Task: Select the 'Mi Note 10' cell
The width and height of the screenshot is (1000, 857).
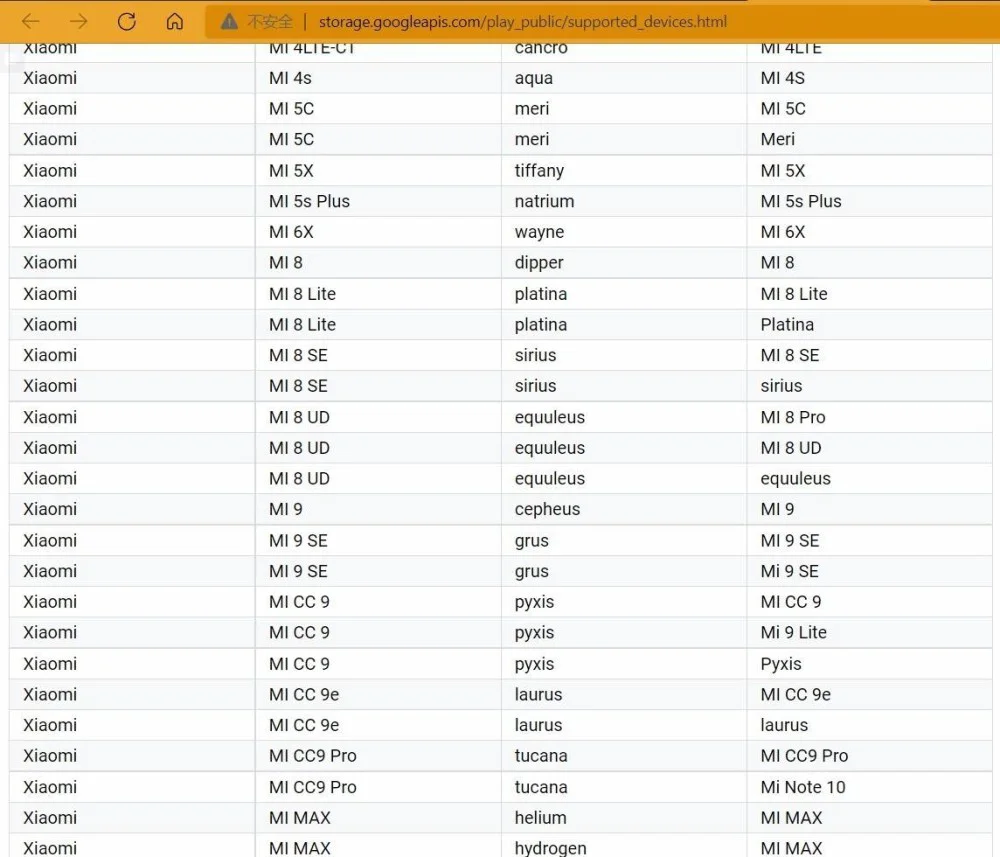Action: [x=869, y=787]
